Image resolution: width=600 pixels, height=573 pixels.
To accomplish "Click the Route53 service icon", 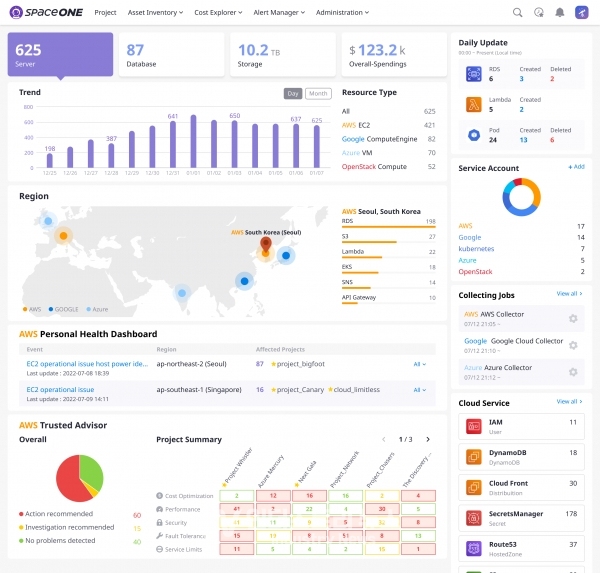I will point(474,549).
